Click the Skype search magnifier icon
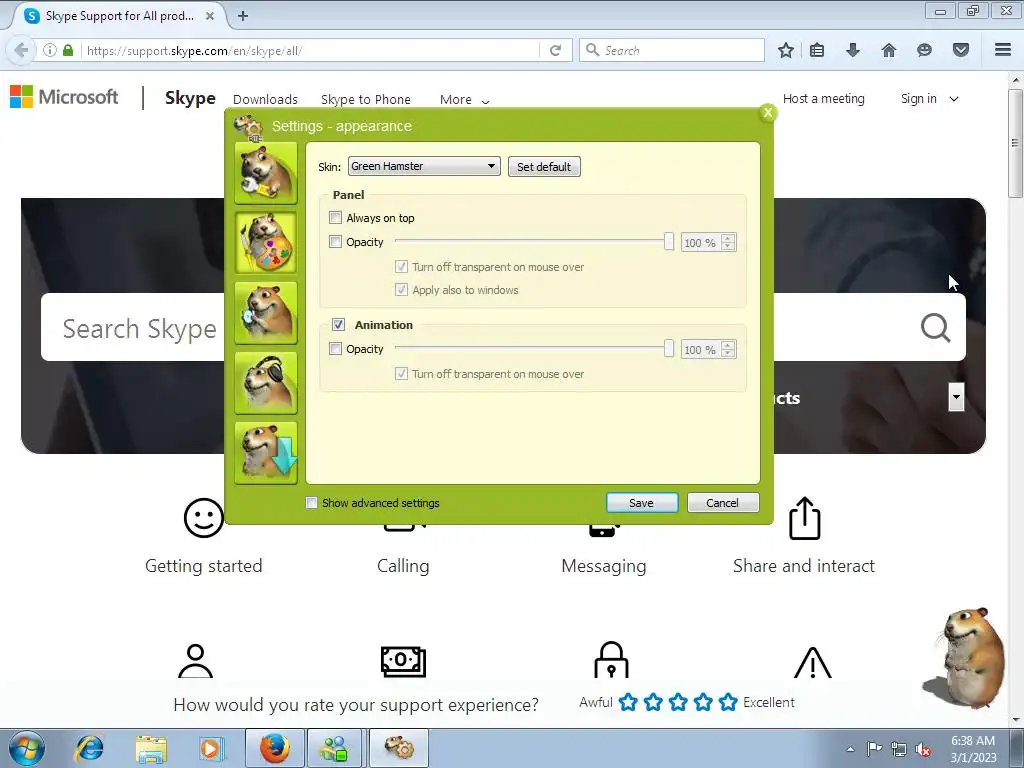The width and height of the screenshot is (1024, 768). point(935,327)
